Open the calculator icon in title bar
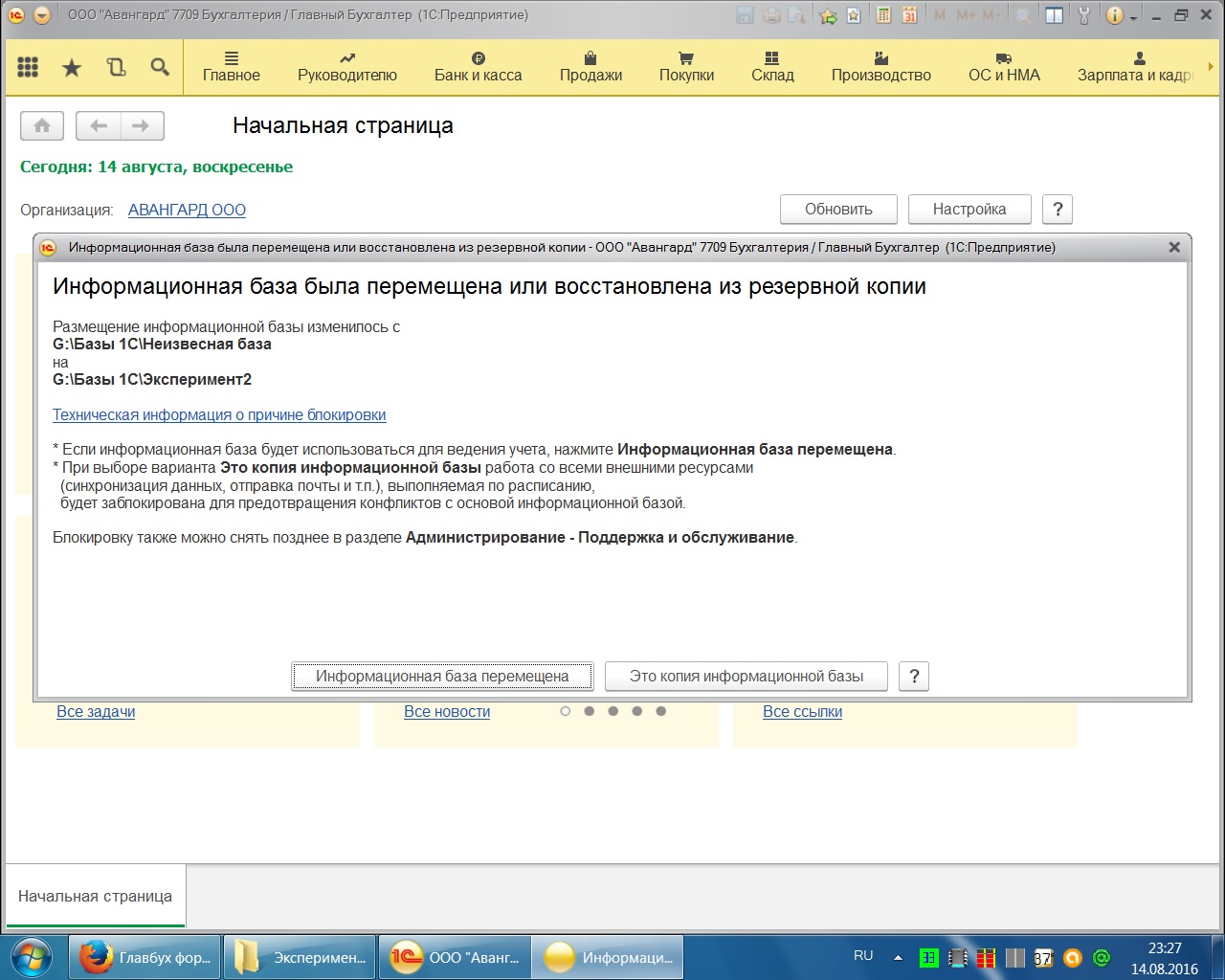The width and height of the screenshot is (1225, 980). [883, 15]
